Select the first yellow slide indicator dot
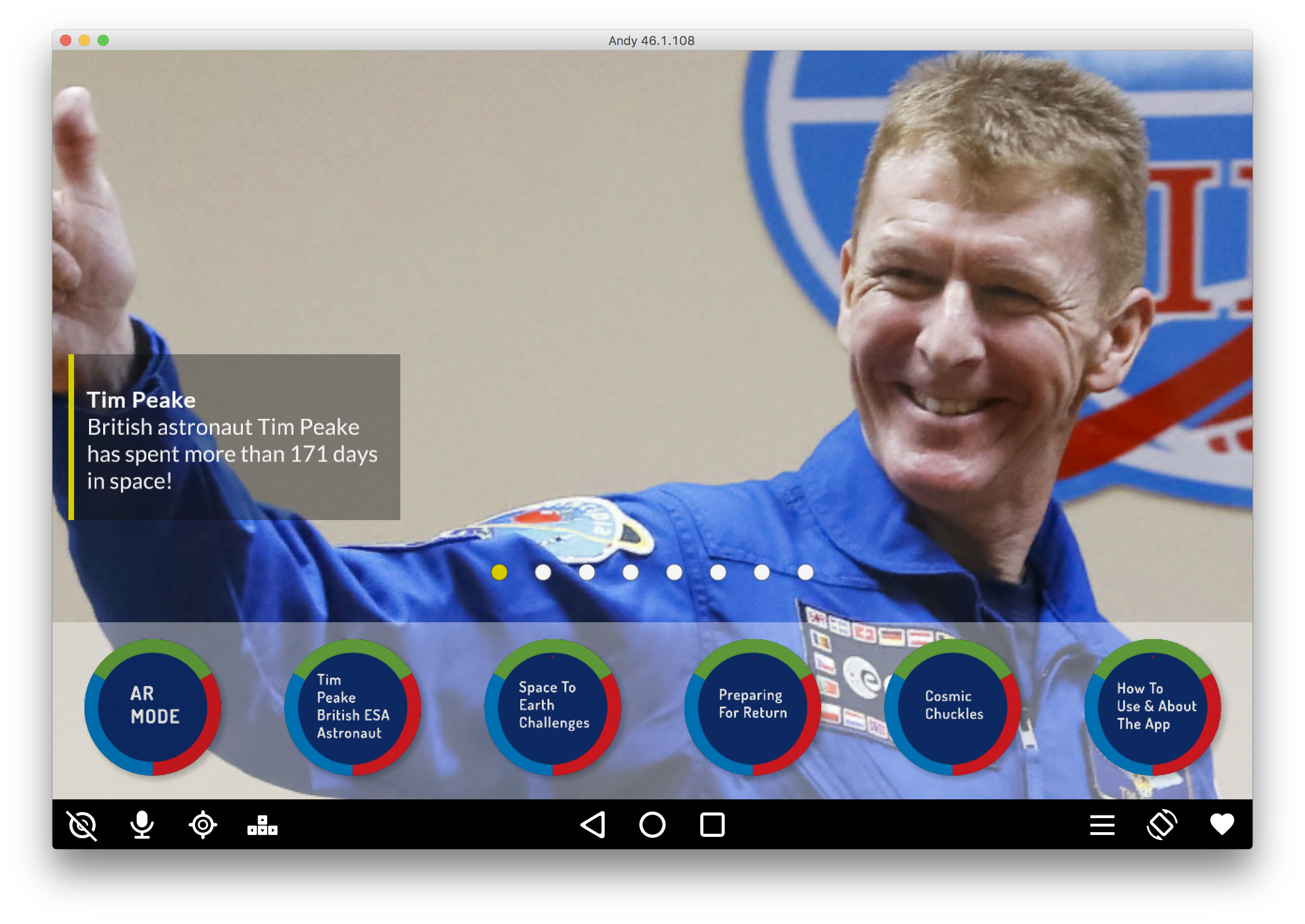 [499, 573]
